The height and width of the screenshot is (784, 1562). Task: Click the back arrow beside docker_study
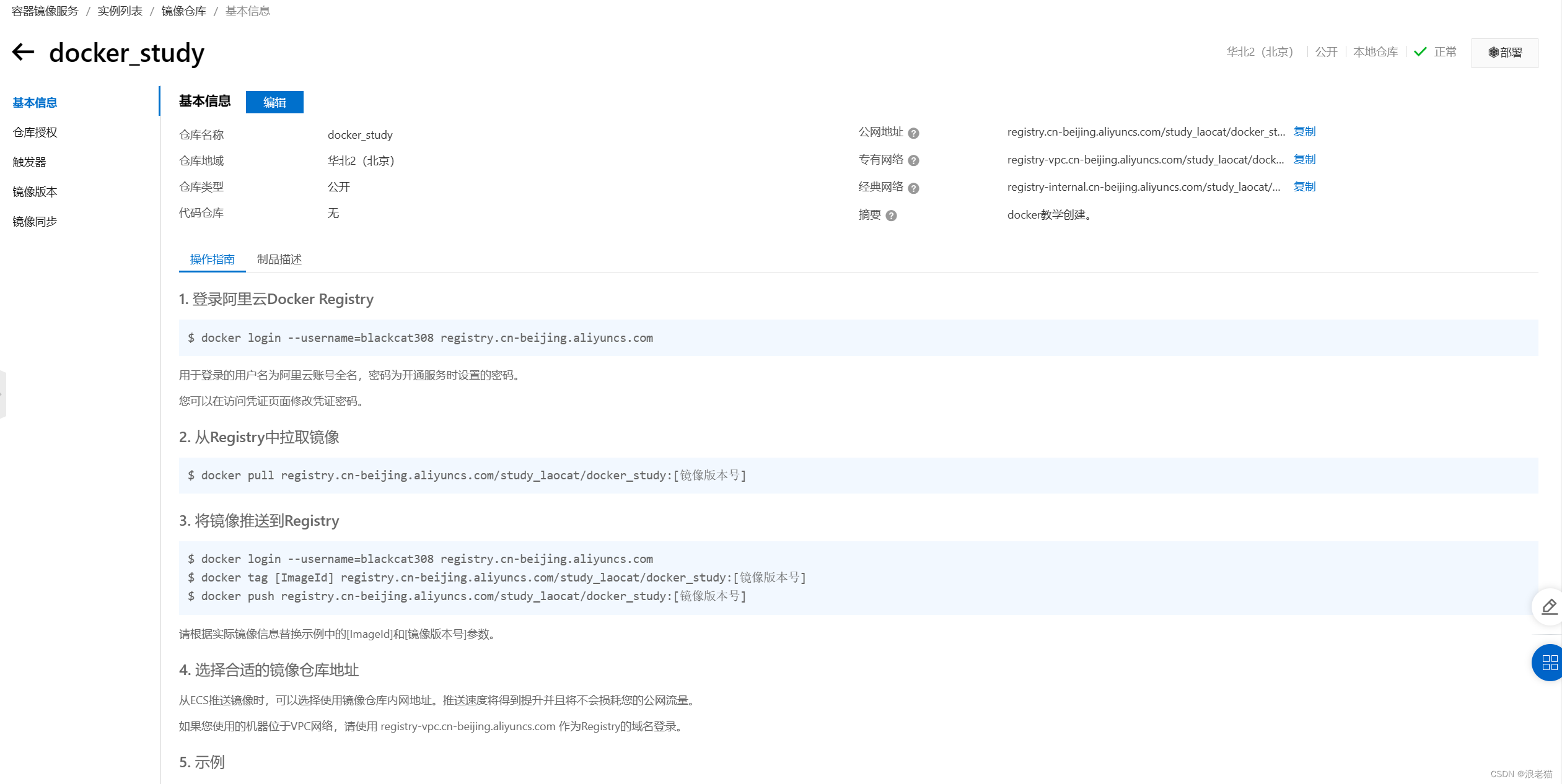pos(23,52)
